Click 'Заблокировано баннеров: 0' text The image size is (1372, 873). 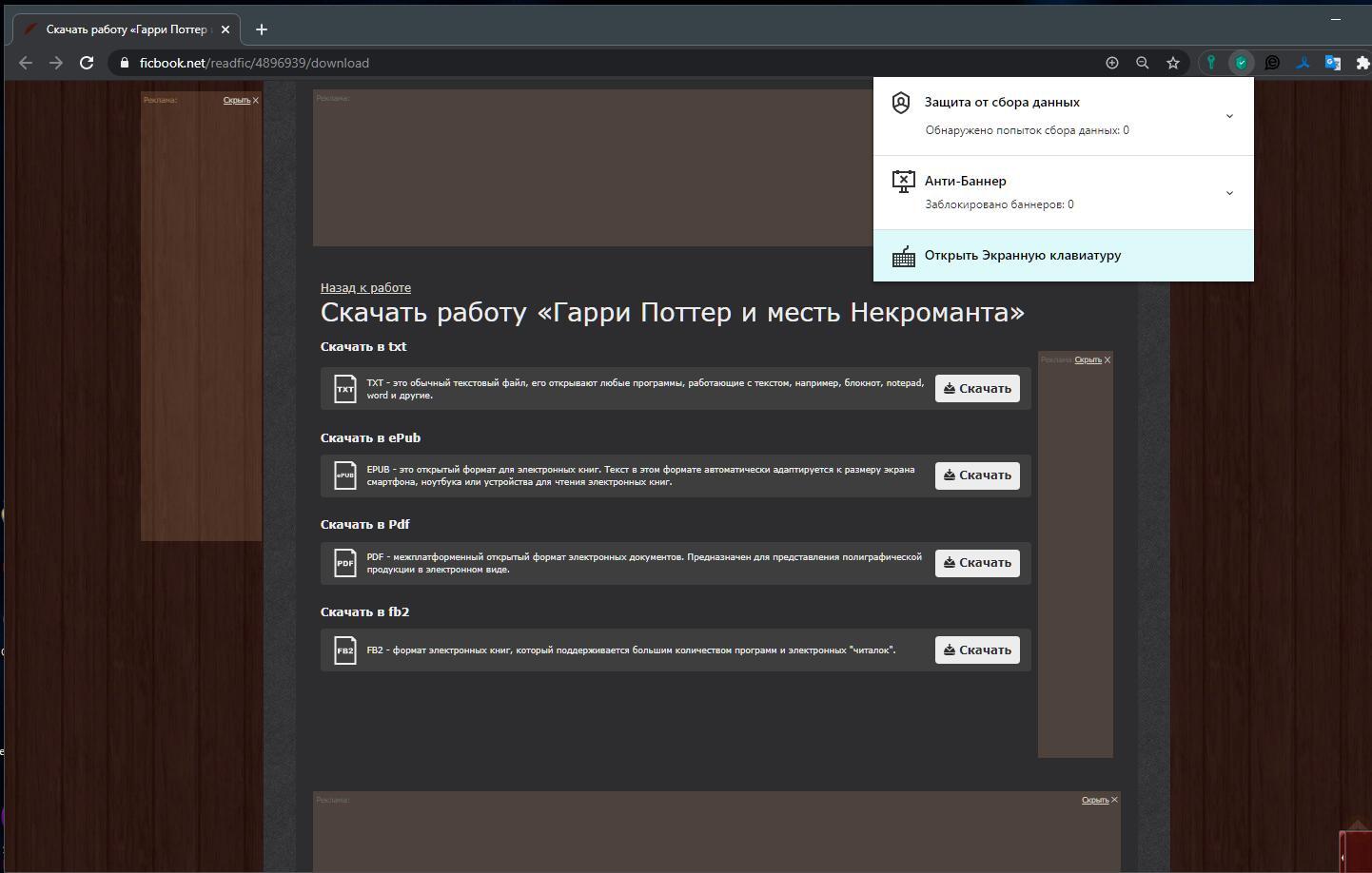coord(999,204)
